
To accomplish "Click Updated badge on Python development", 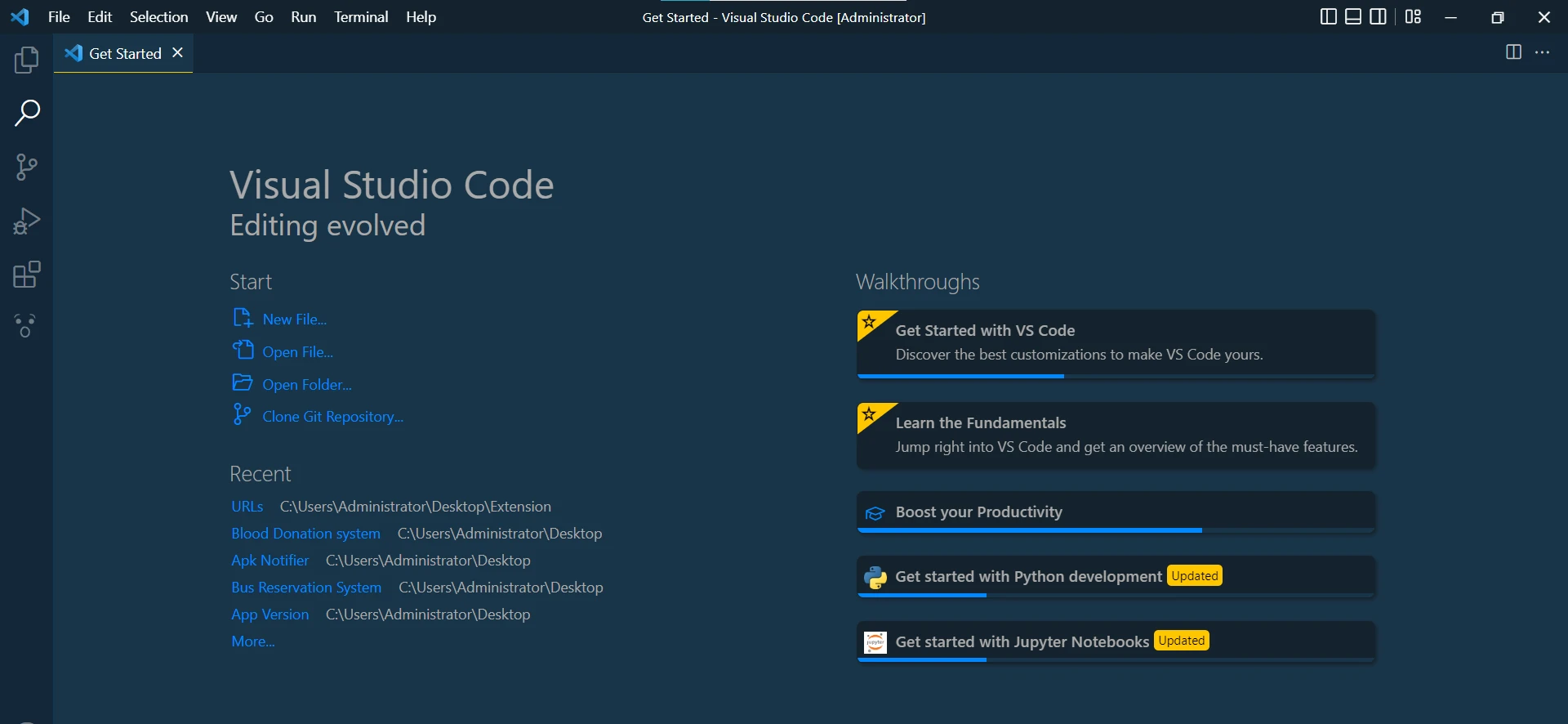I will coord(1194,576).
